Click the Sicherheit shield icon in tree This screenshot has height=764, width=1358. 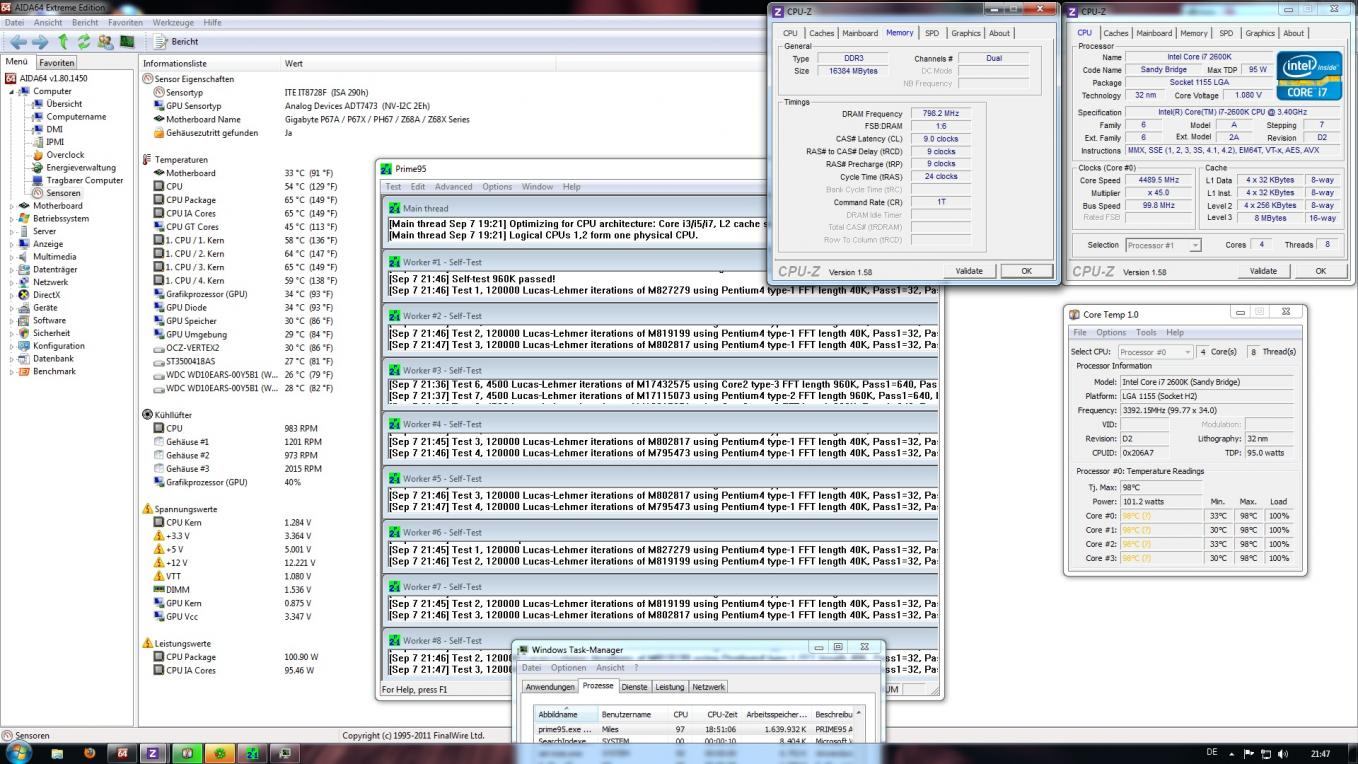coord(24,333)
